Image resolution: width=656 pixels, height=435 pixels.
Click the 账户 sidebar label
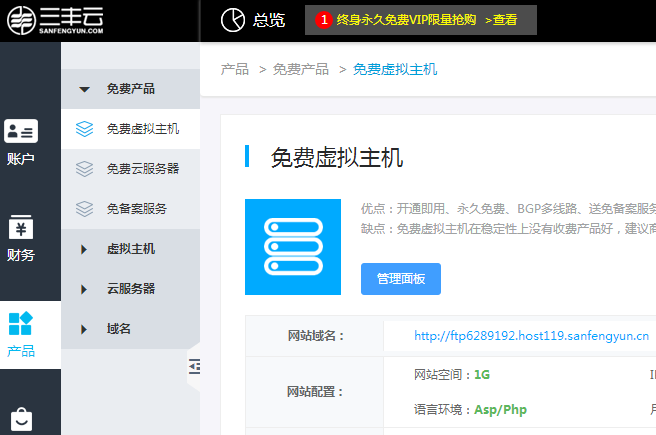(x=20, y=159)
